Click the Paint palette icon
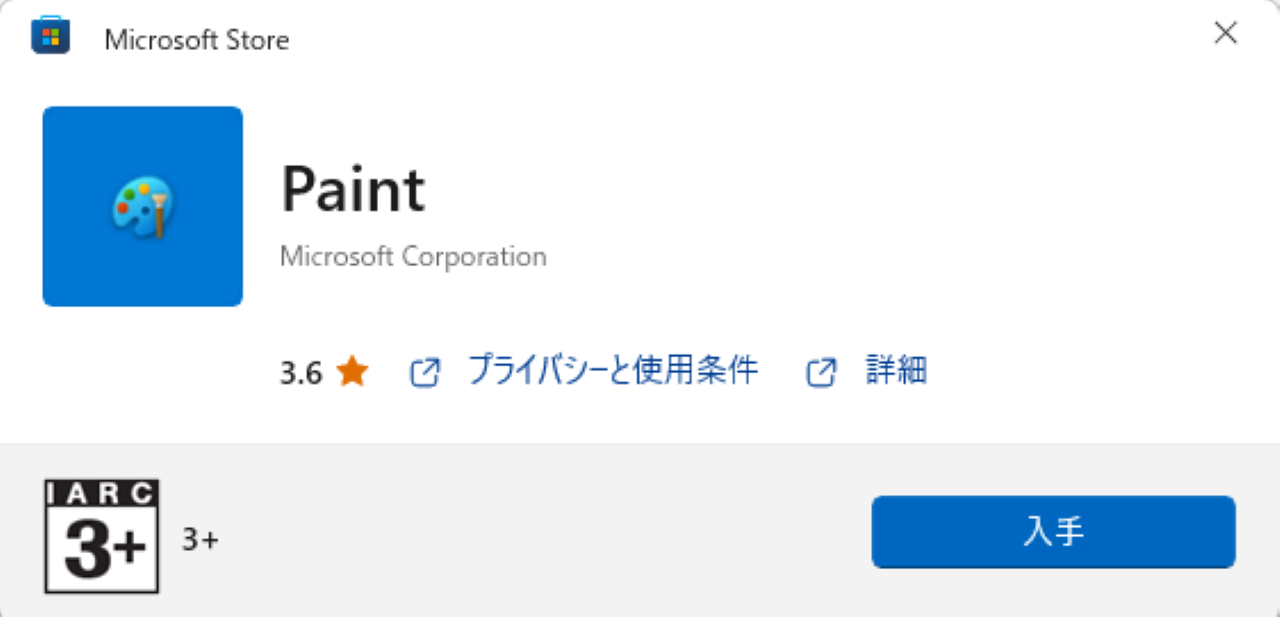The width and height of the screenshot is (1280, 617). [143, 207]
